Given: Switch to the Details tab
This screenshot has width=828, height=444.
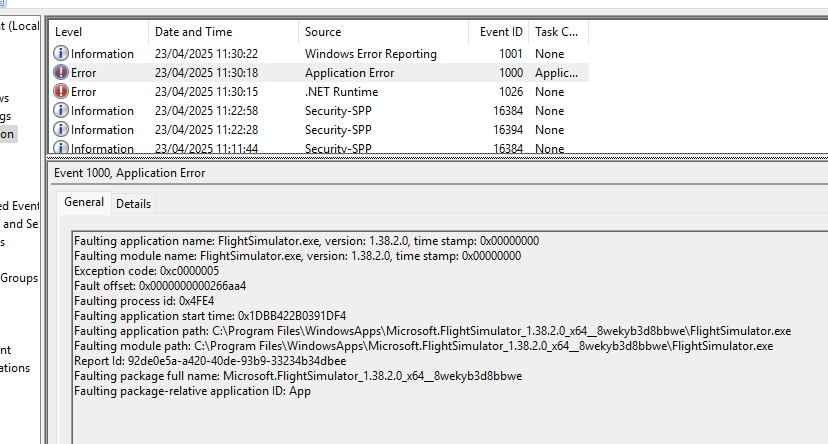Looking at the screenshot, I should [x=133, y=204].
